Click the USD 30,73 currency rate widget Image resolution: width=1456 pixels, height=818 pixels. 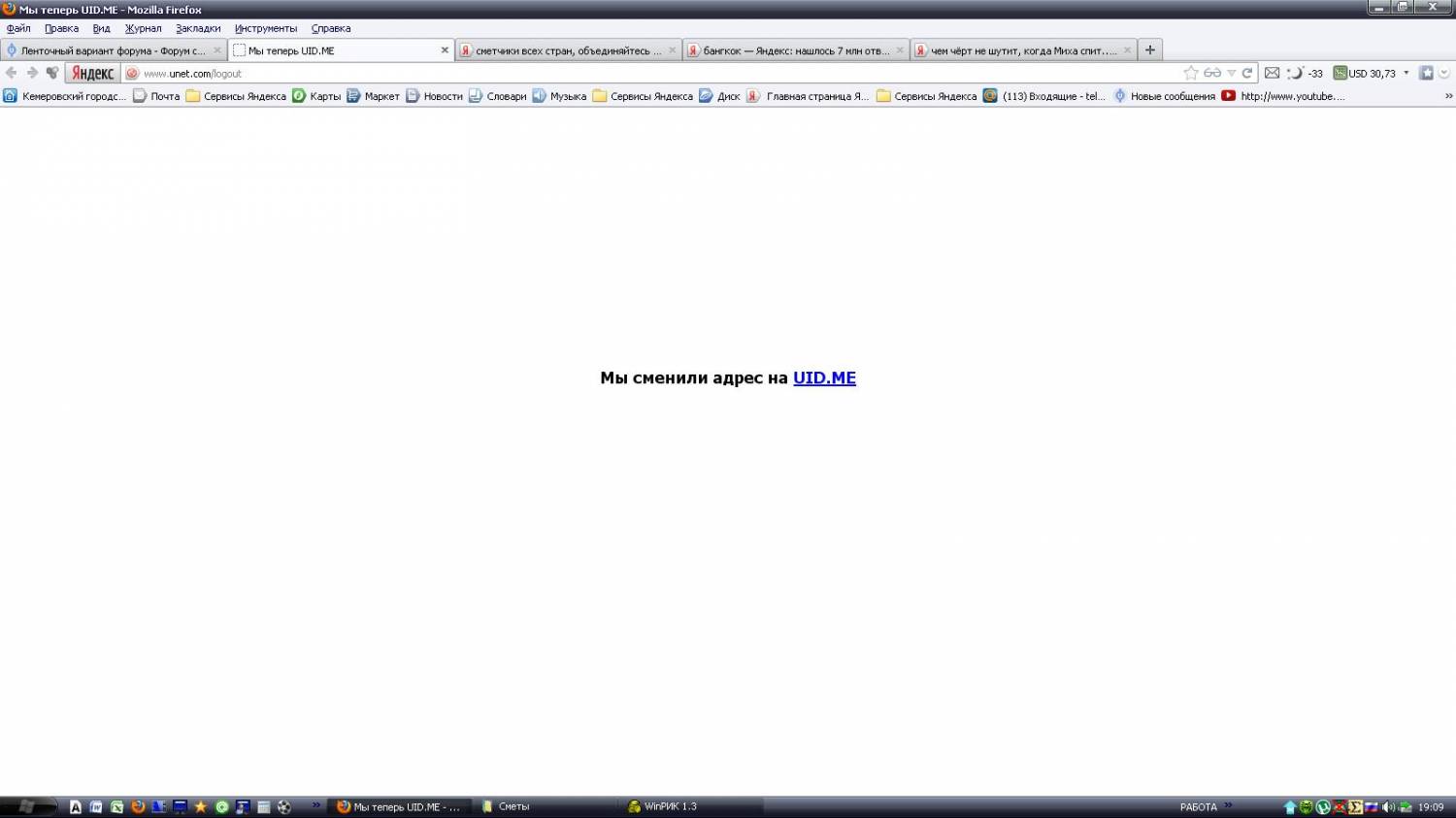pyautogui.click(x=1365, y=73)
